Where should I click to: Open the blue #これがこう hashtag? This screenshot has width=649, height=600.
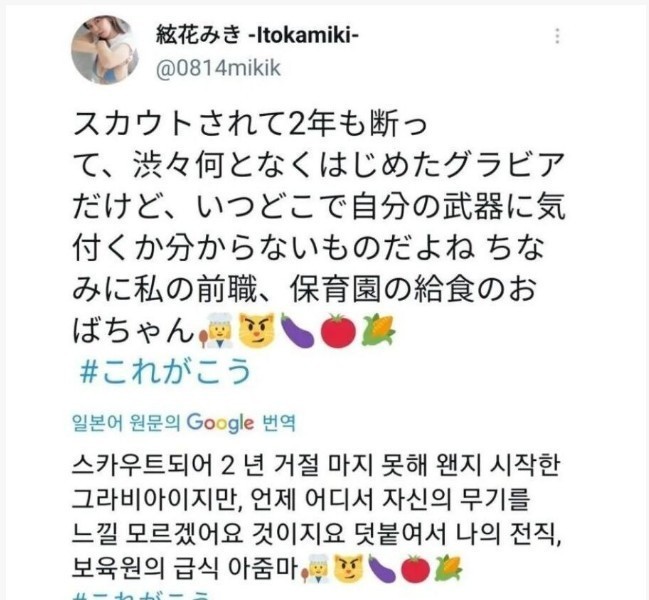(165, 370)
